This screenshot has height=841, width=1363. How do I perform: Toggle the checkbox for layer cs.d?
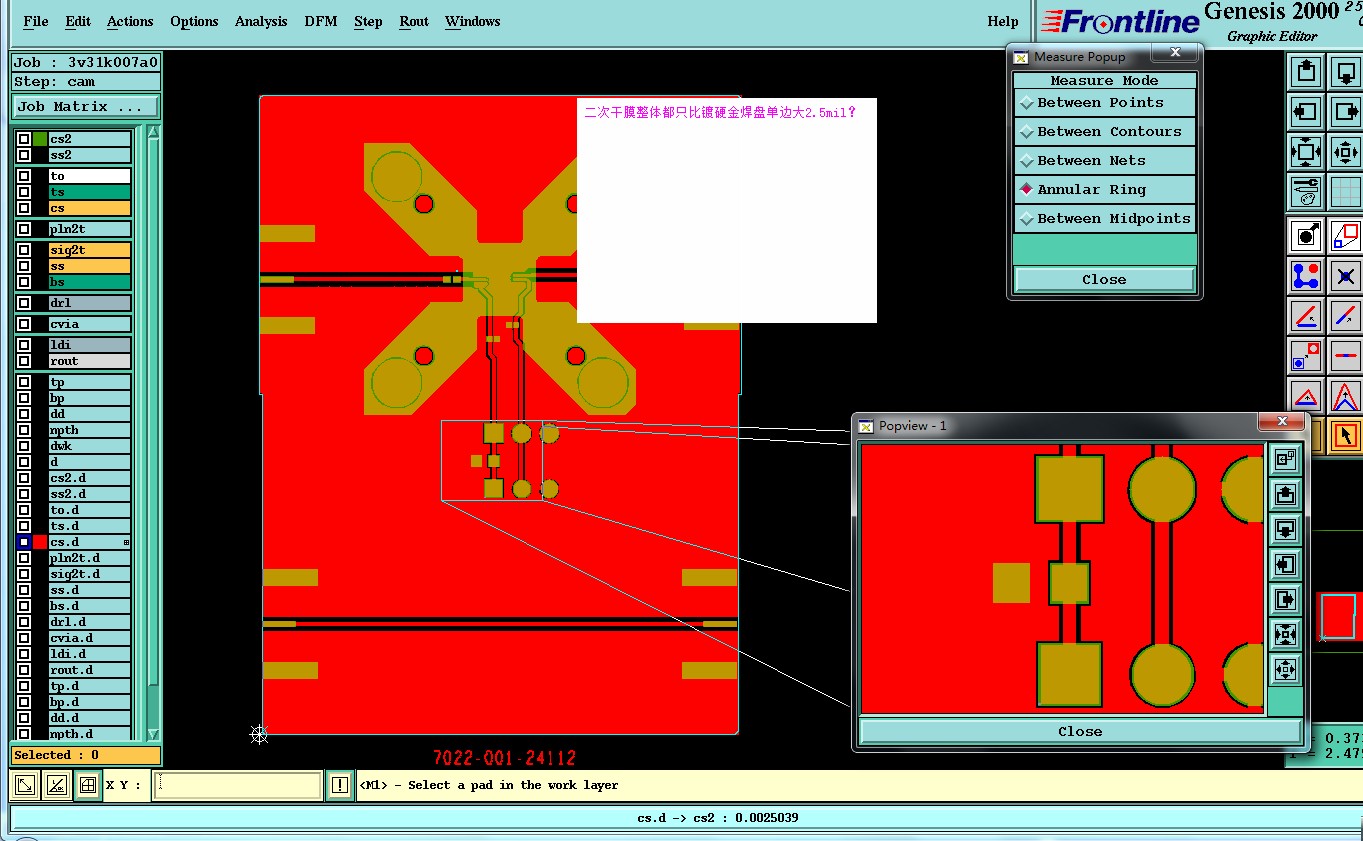click(23, 542)
